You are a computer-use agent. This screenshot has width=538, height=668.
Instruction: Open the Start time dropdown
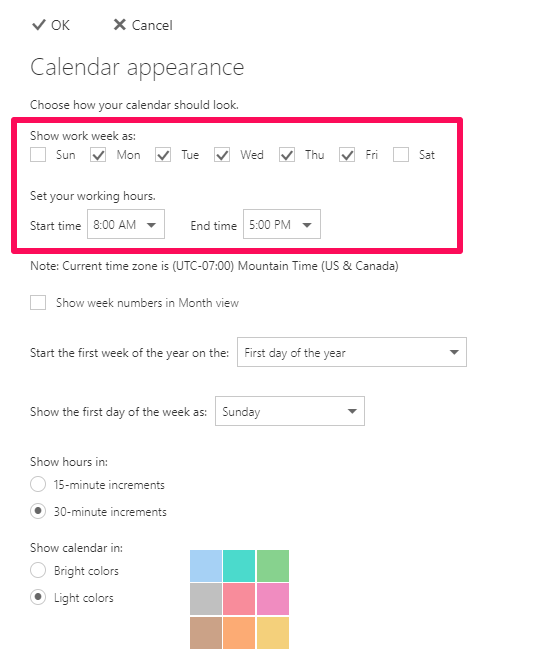(126, 224)
